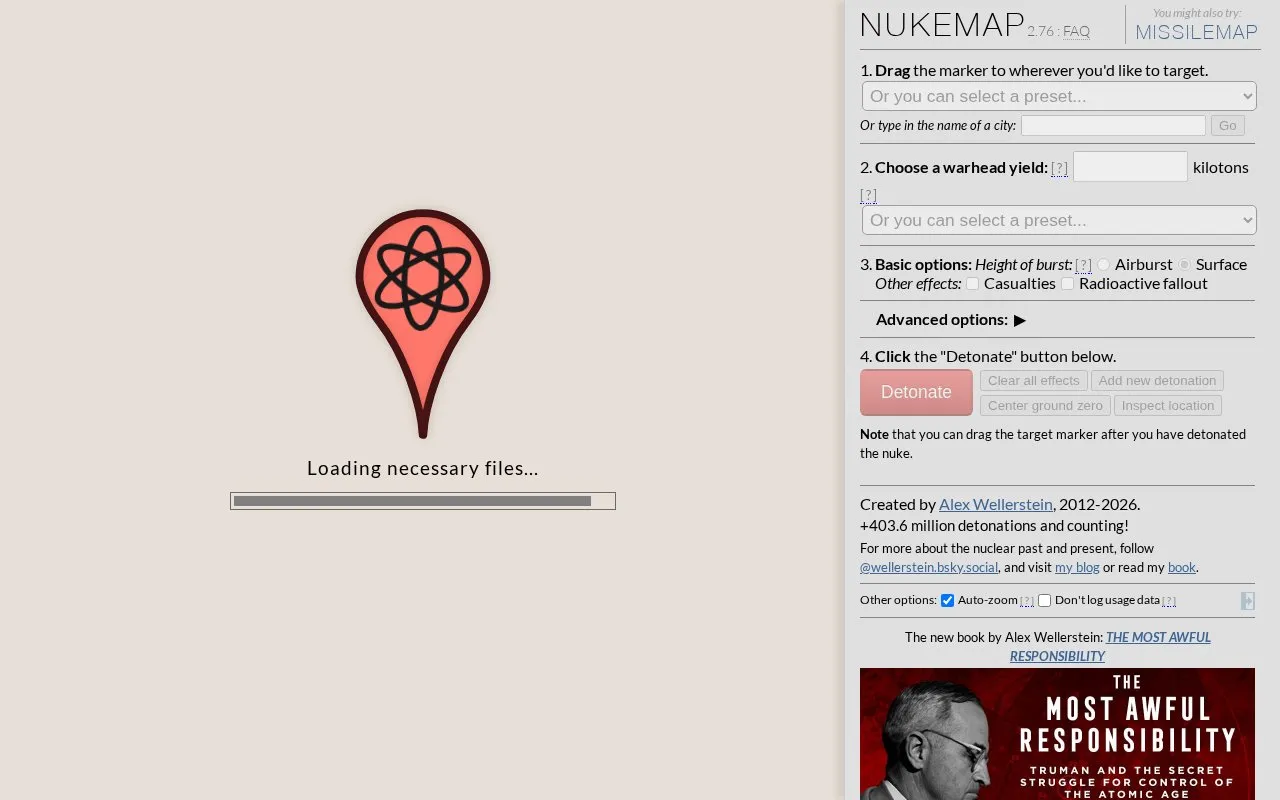Click the Clear all effects button
The image size is (1280, 800).
1034,381
